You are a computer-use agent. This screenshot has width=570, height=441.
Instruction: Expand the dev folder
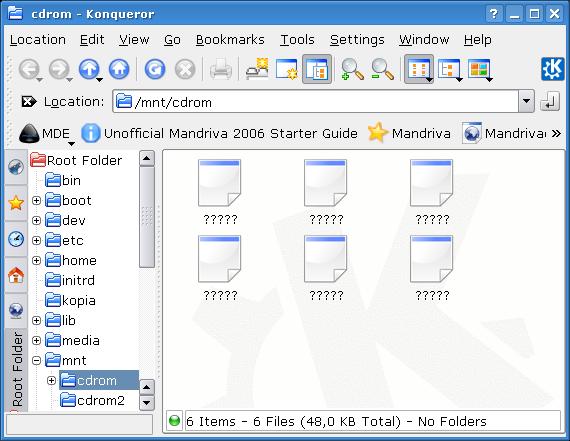[x=36, y=220]
